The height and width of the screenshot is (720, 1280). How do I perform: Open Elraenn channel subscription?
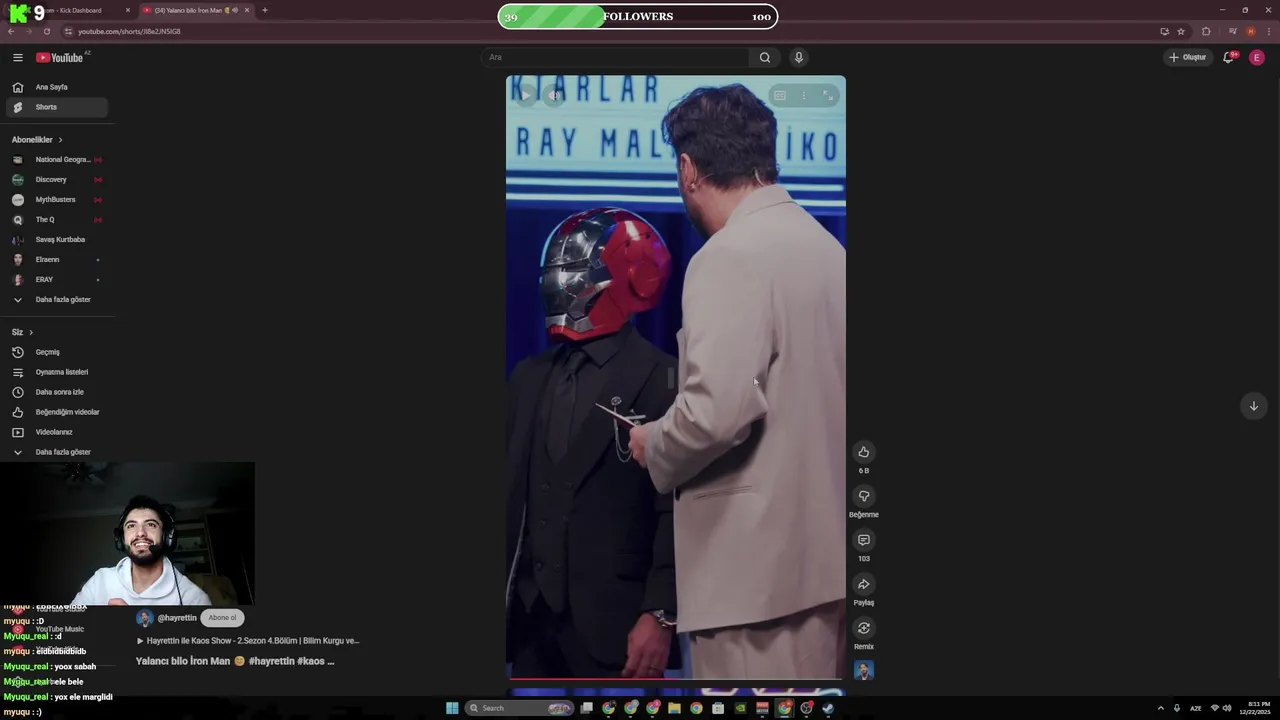point(58,260)
